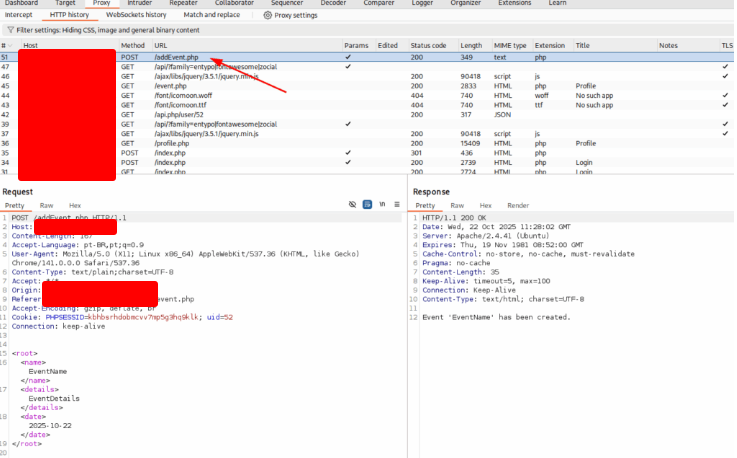Switch Request view to Hex
Screen dimensions: 737x458
[75, 205]
